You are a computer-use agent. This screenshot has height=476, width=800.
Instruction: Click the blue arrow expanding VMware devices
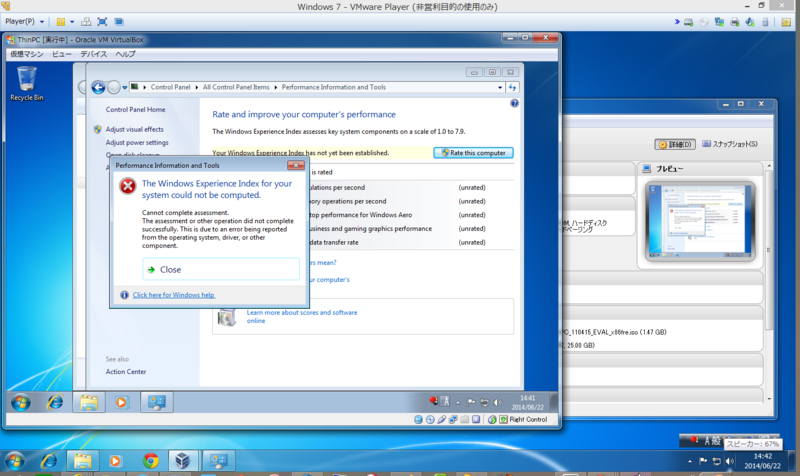pyautogui.click(x=677, y=21)
